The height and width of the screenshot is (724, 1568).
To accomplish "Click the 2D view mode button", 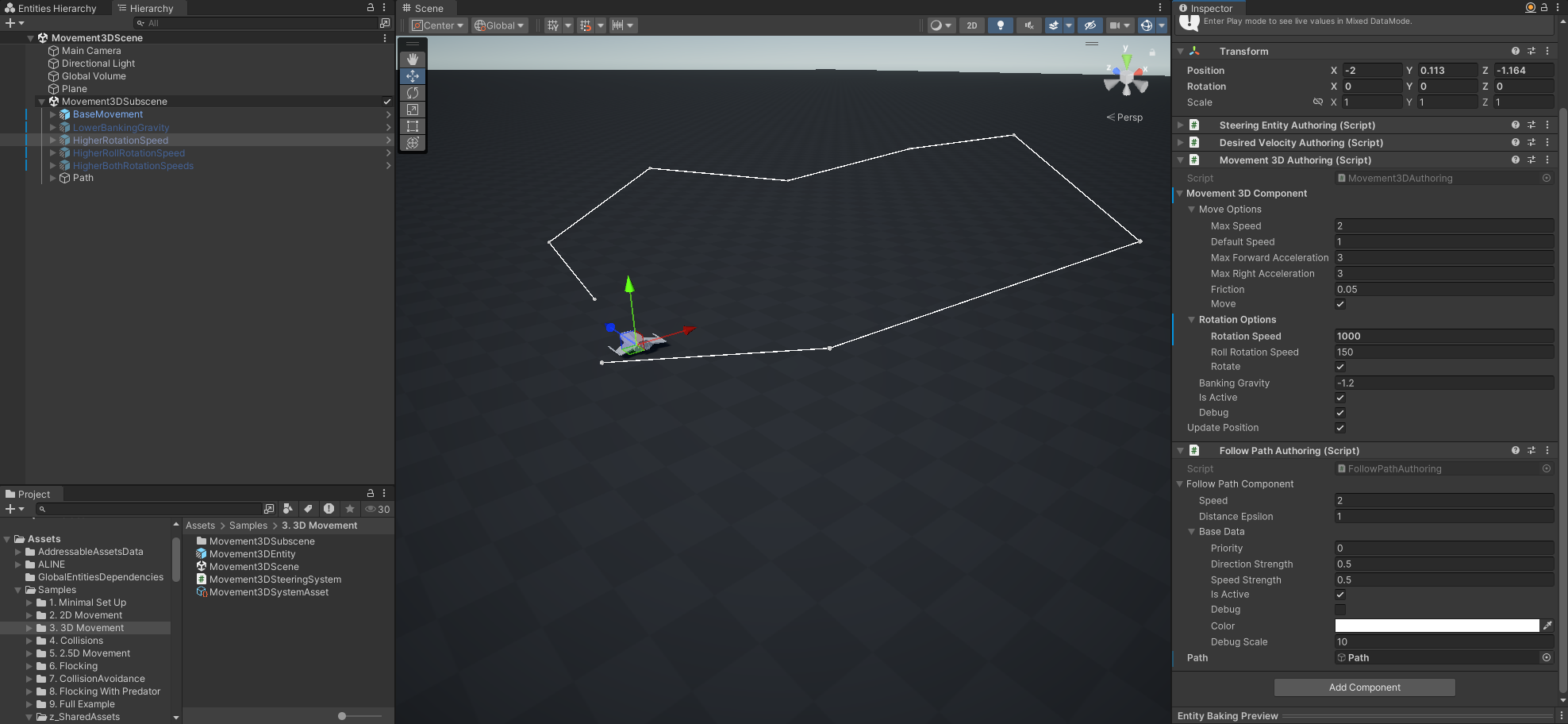I will (971, 25).
